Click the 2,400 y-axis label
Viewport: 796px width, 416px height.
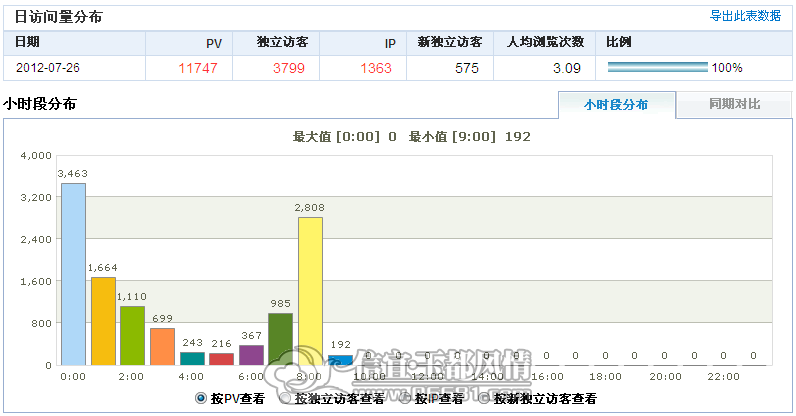[x=36, y=239]
